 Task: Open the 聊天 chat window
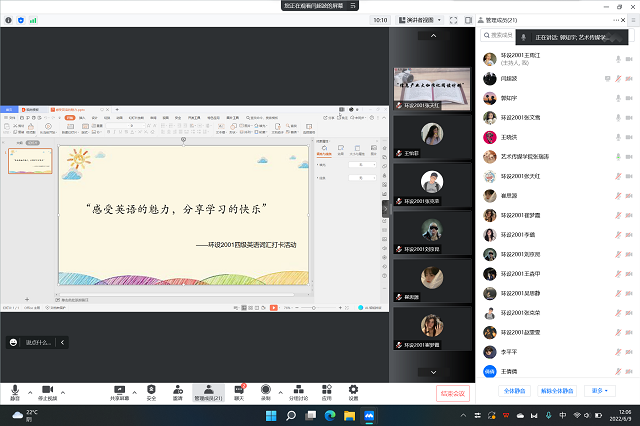[x=239, y=393]
